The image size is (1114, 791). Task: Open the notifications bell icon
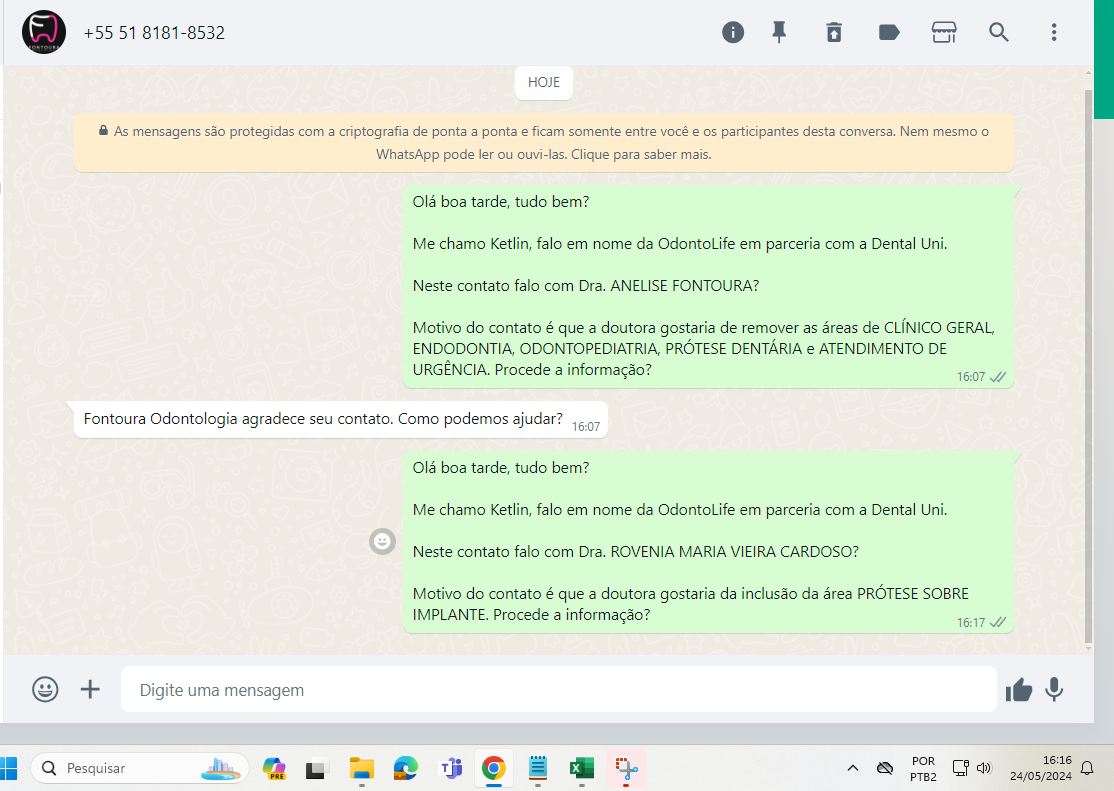[1087, 768]
